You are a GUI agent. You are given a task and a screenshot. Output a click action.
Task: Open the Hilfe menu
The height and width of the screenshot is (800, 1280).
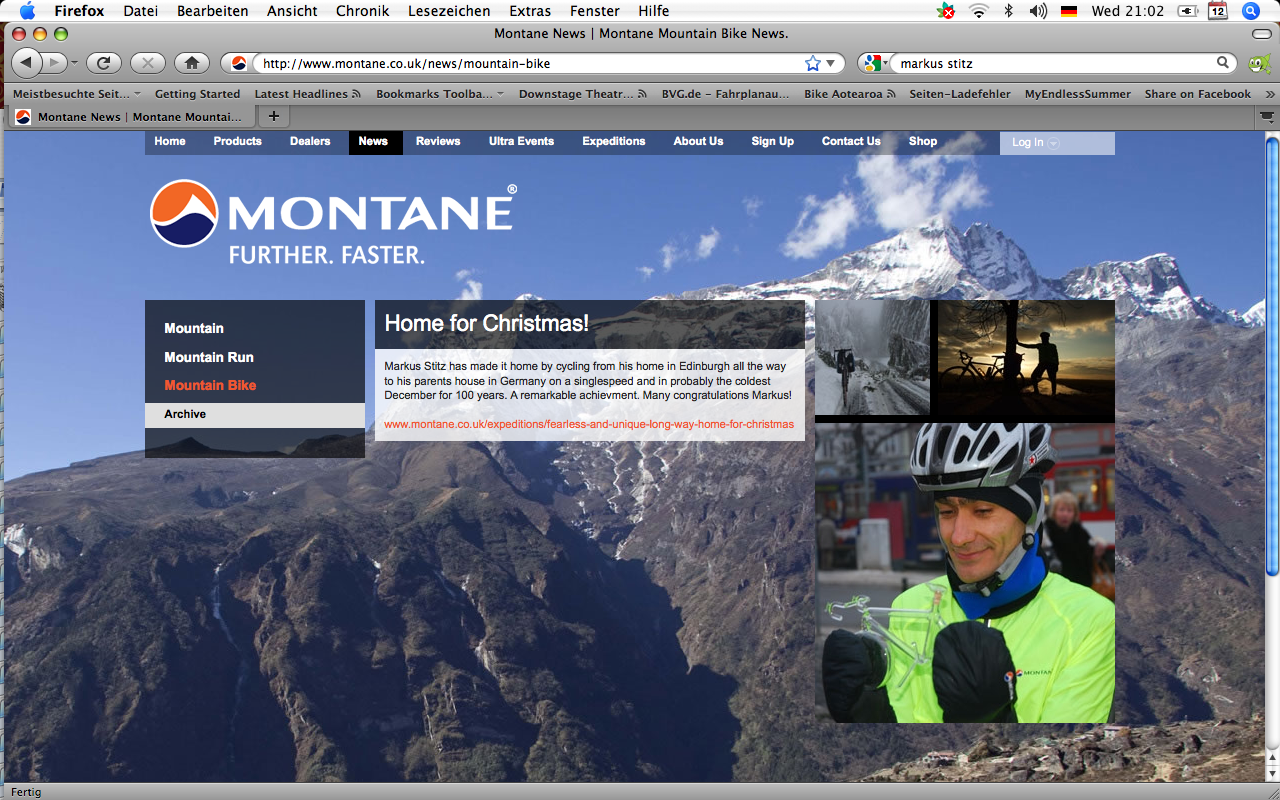click(654, 11)
